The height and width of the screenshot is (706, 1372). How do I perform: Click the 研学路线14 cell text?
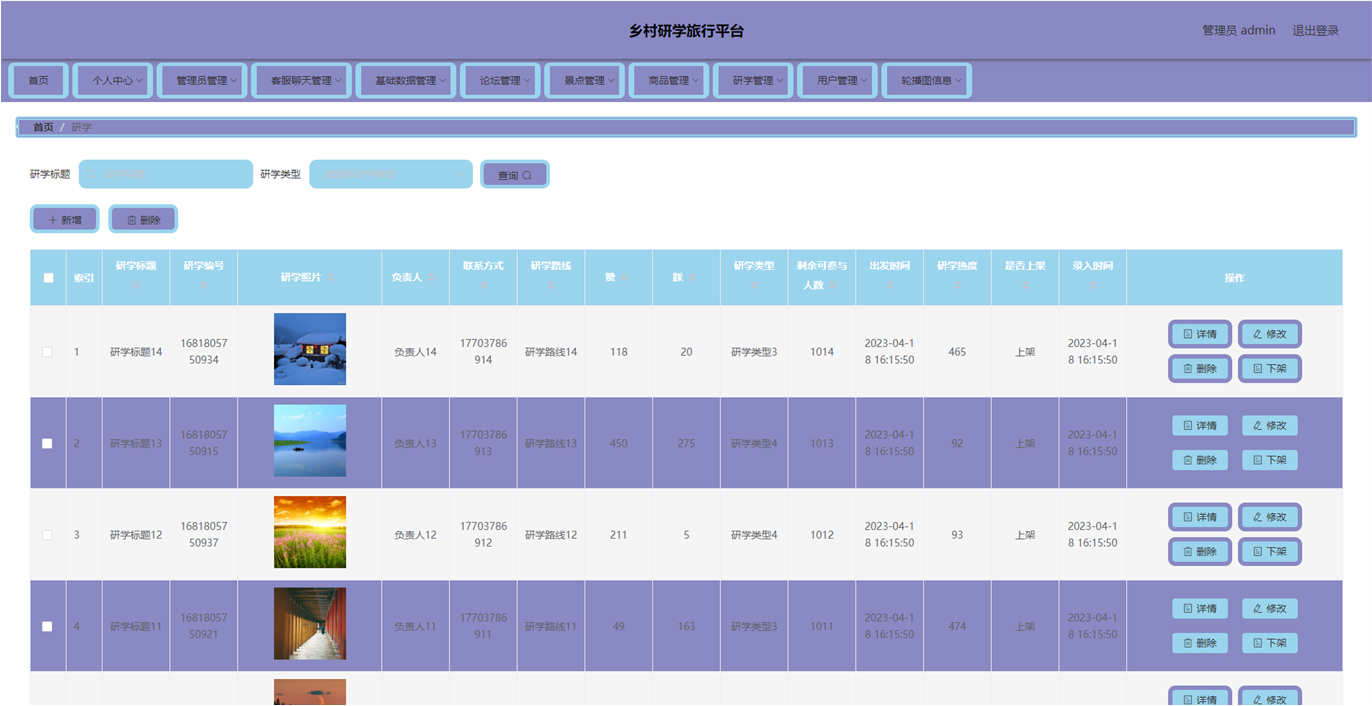[551, 352]
